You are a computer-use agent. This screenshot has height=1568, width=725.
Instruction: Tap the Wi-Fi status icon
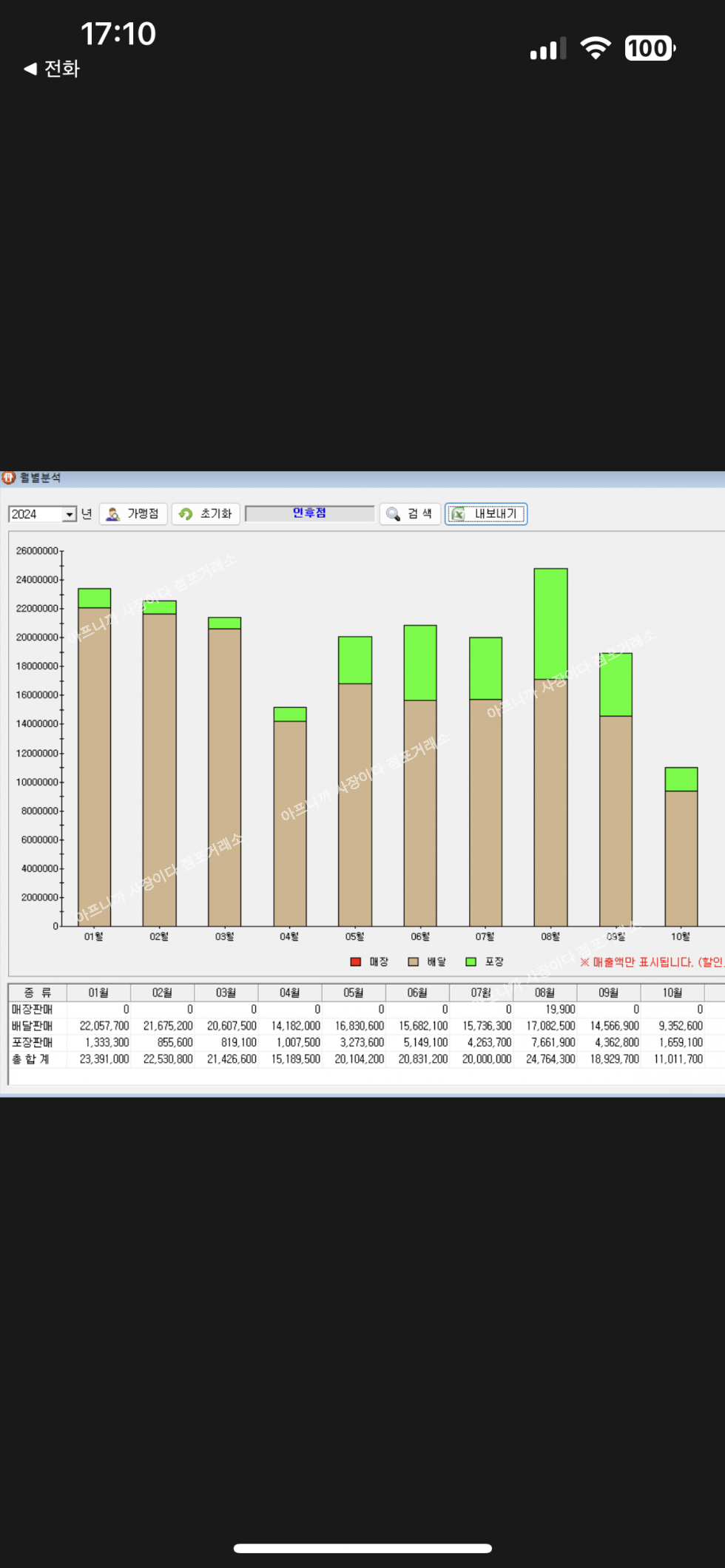point(596,48)
